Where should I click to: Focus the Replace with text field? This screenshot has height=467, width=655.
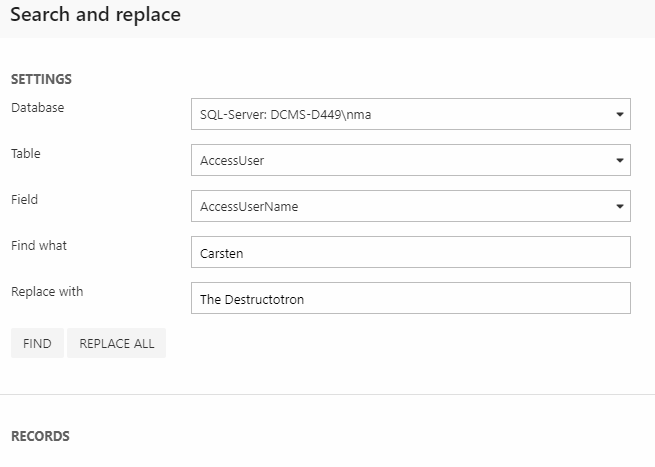click(410, 298)
